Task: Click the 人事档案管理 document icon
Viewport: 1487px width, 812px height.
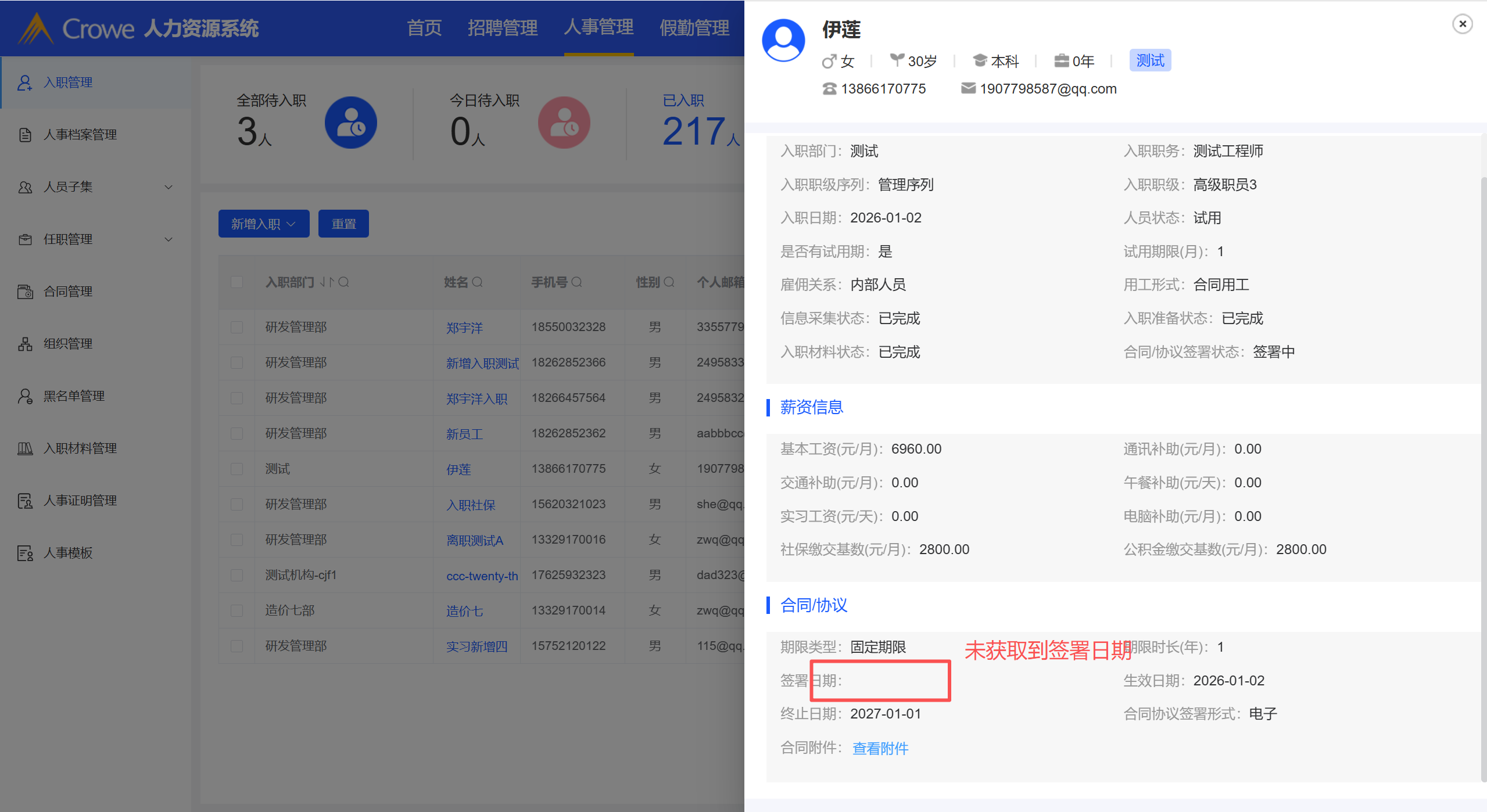Action: point(25,135)
